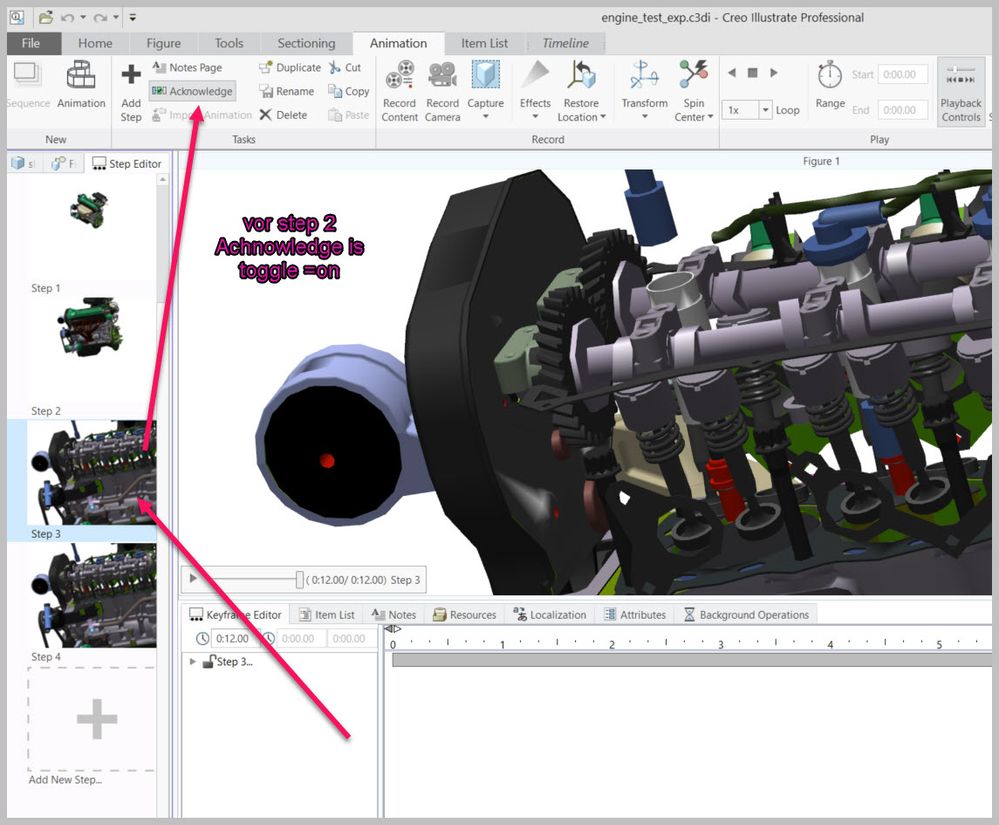This screenshot has width=999, height=825.
Task: Click the Range stopwatch icon
Action: 830,76
